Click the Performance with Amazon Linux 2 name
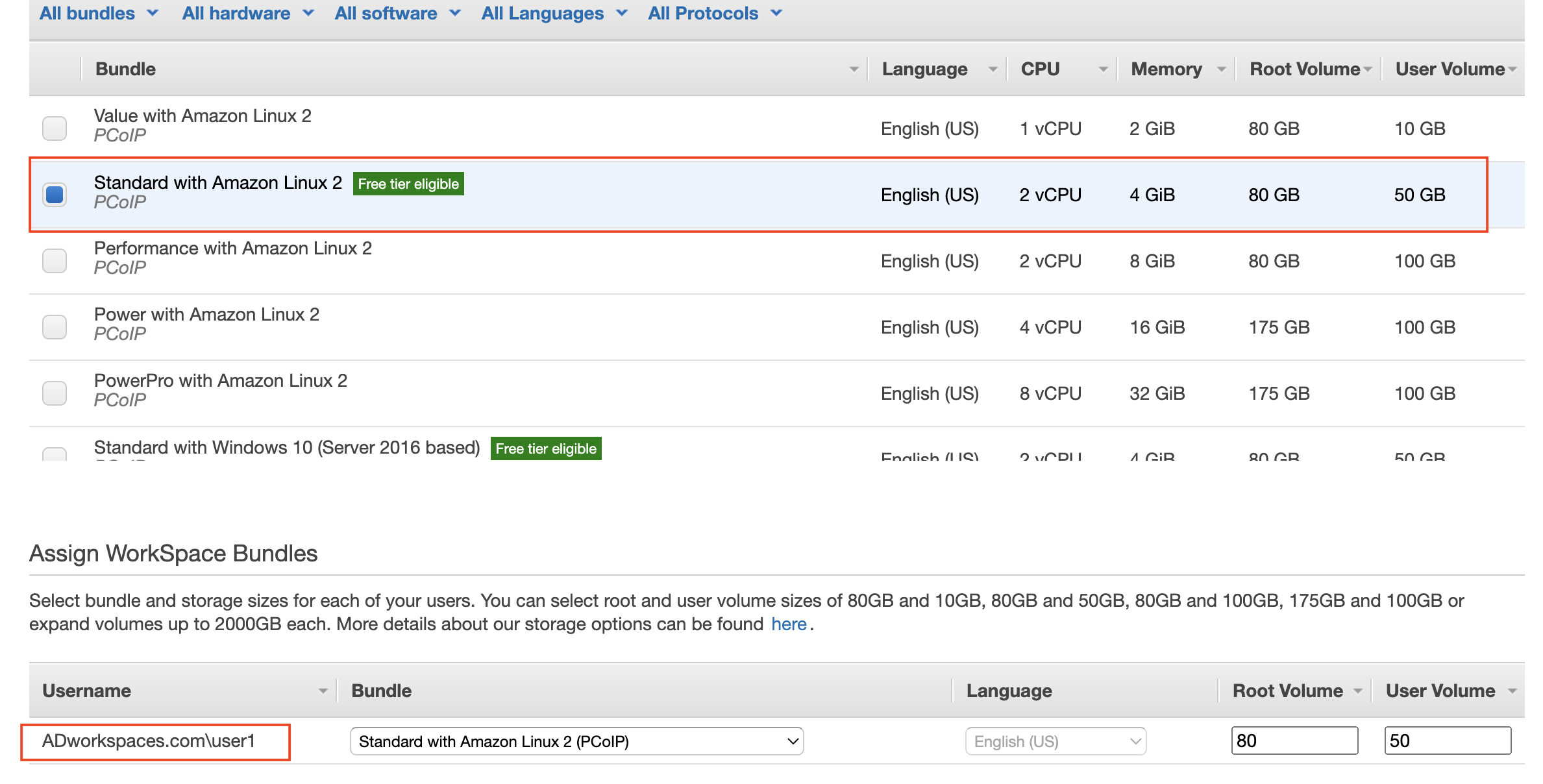The height and width of the screenshot is (784, 1543). [233, 248]
